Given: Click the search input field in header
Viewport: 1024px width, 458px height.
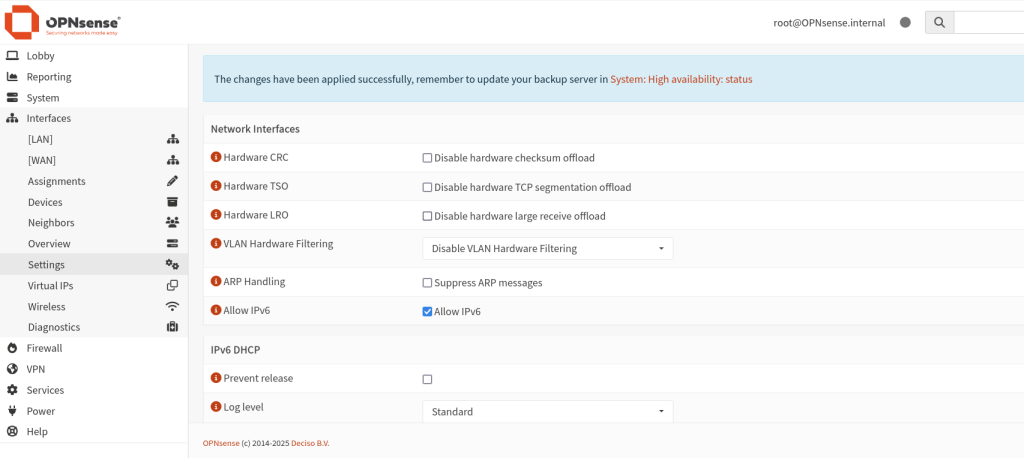Looking at the screenshot, I should pos(988,22).
